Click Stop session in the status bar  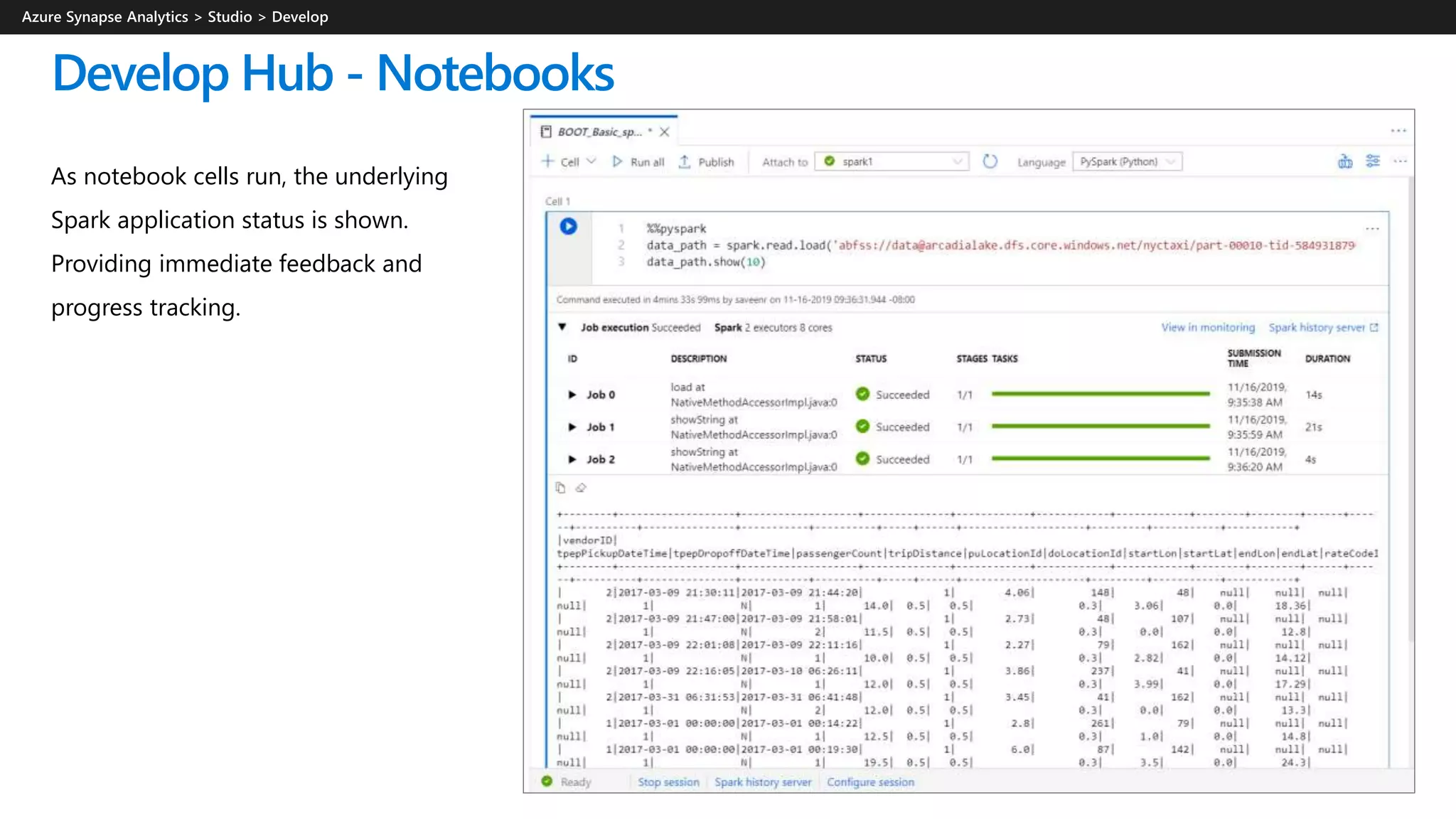pyautogui.click(x=668, y=782)
